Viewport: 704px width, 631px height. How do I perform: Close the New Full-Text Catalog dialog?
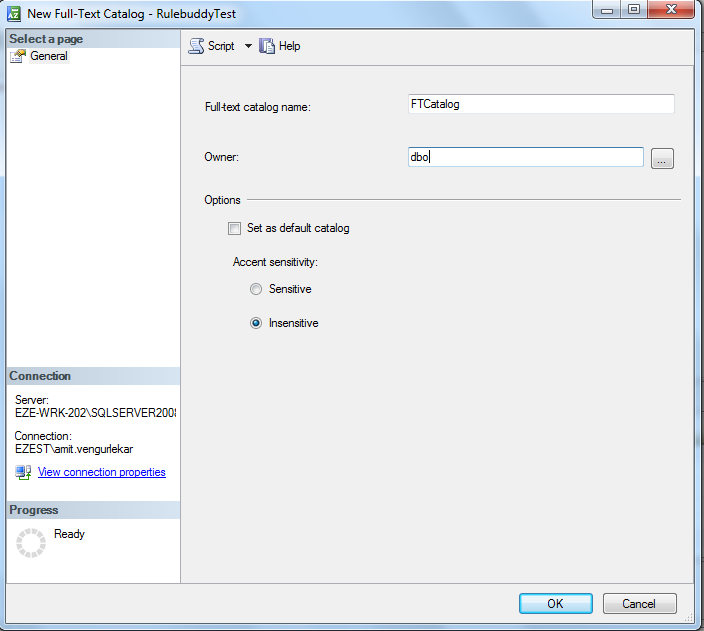point(670,10)
